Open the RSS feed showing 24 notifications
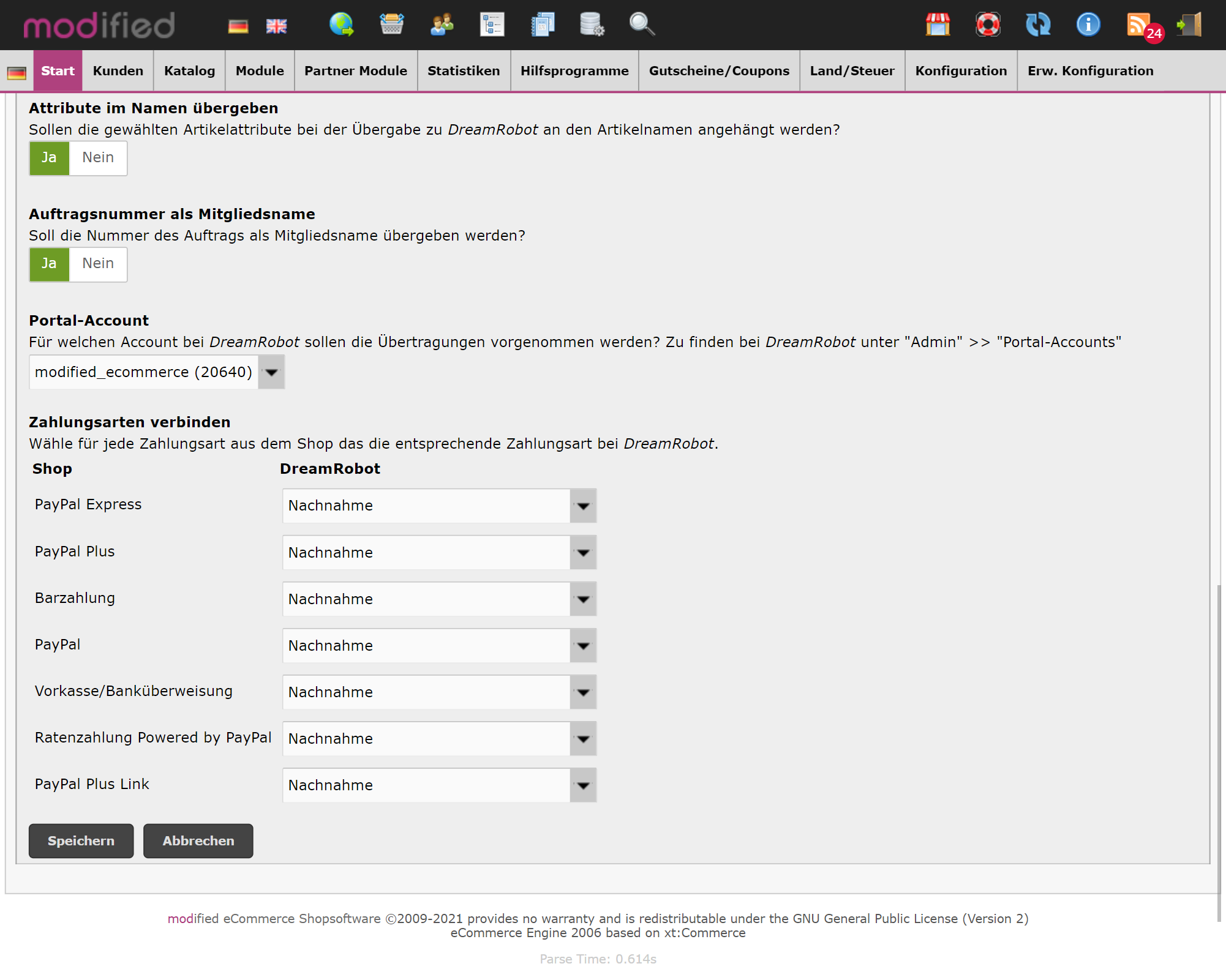The height and width of the screenshot is (980, 1226). pyautogui.click(x=1139, y=24)
